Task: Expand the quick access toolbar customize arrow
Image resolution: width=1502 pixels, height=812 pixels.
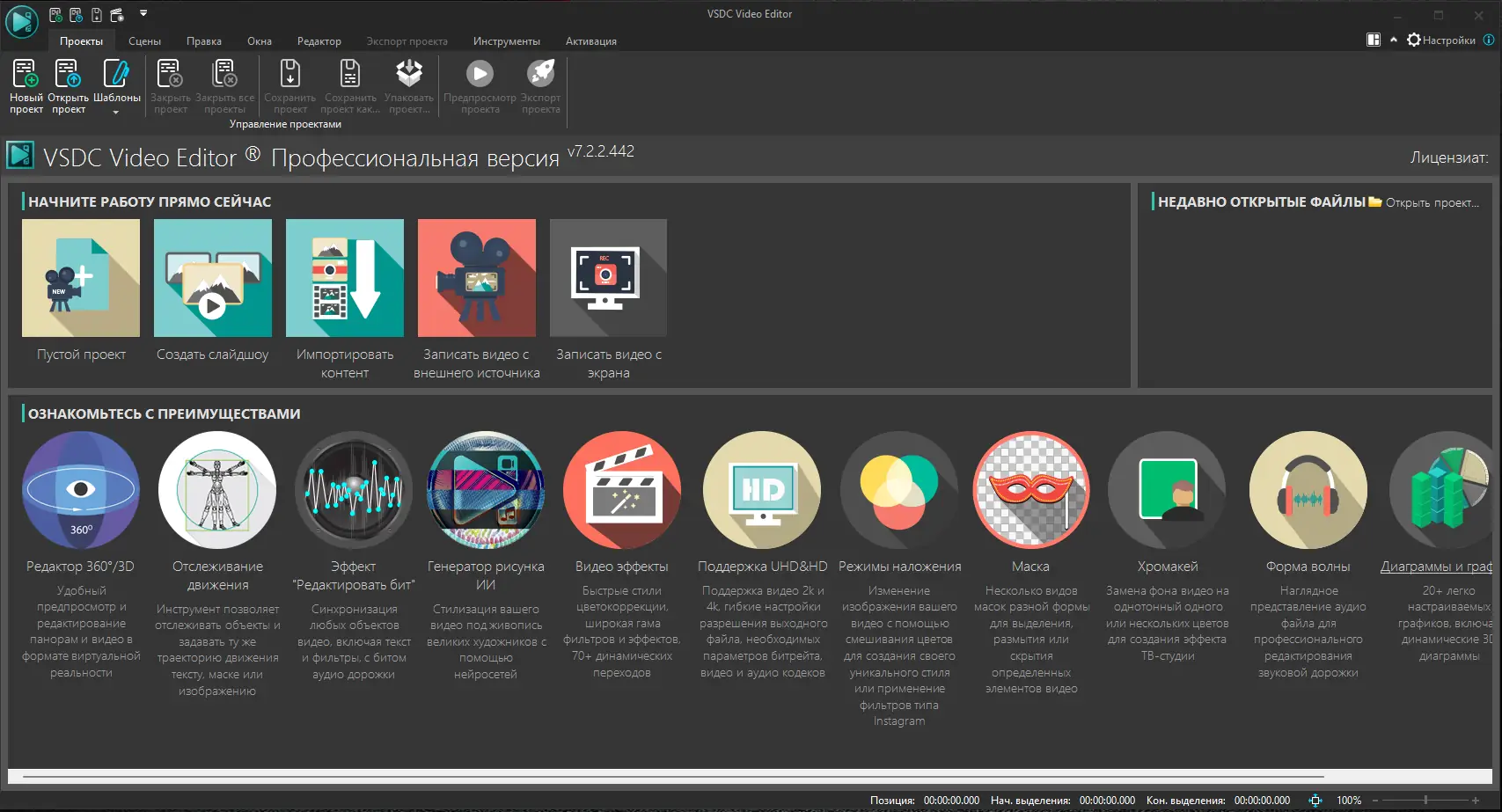Action: pyautogui.click(x=143, y=13)
